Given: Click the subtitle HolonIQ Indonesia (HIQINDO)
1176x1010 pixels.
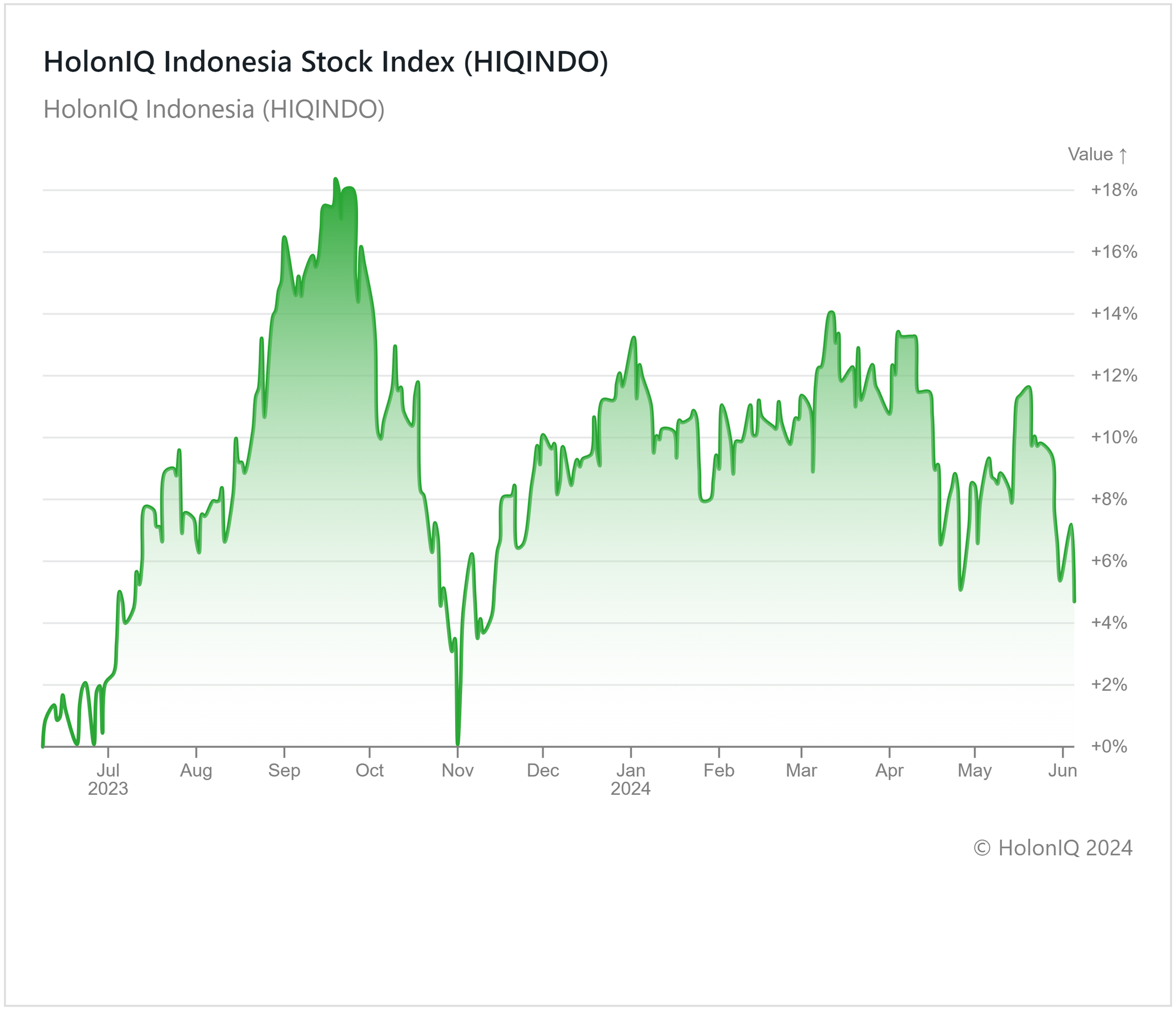Looking at the screenshot, I should [214, 109].
